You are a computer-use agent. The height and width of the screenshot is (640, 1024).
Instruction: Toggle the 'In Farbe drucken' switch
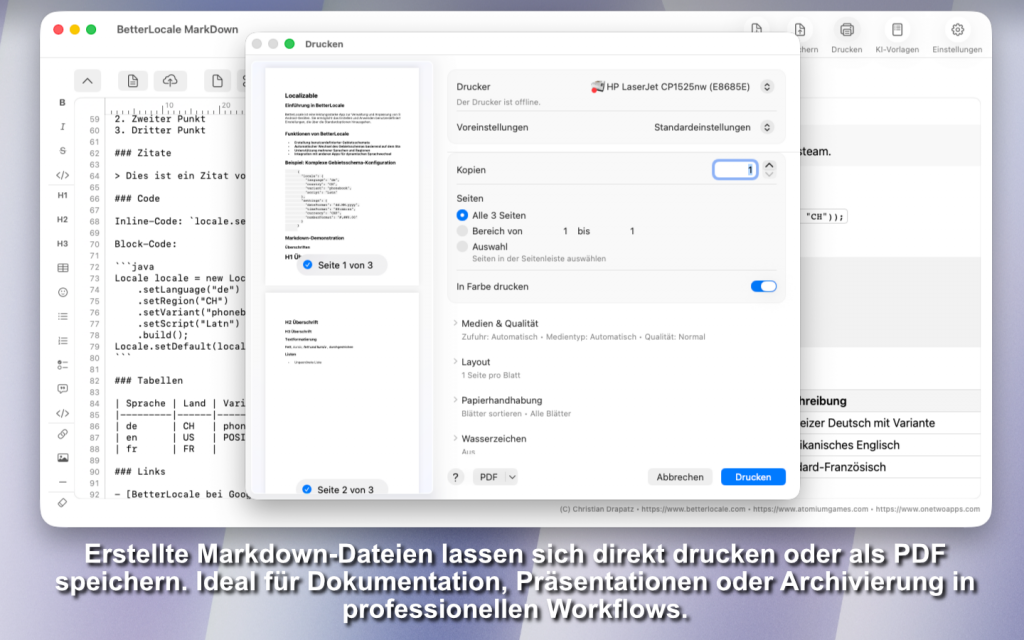(x=763, y=287)
